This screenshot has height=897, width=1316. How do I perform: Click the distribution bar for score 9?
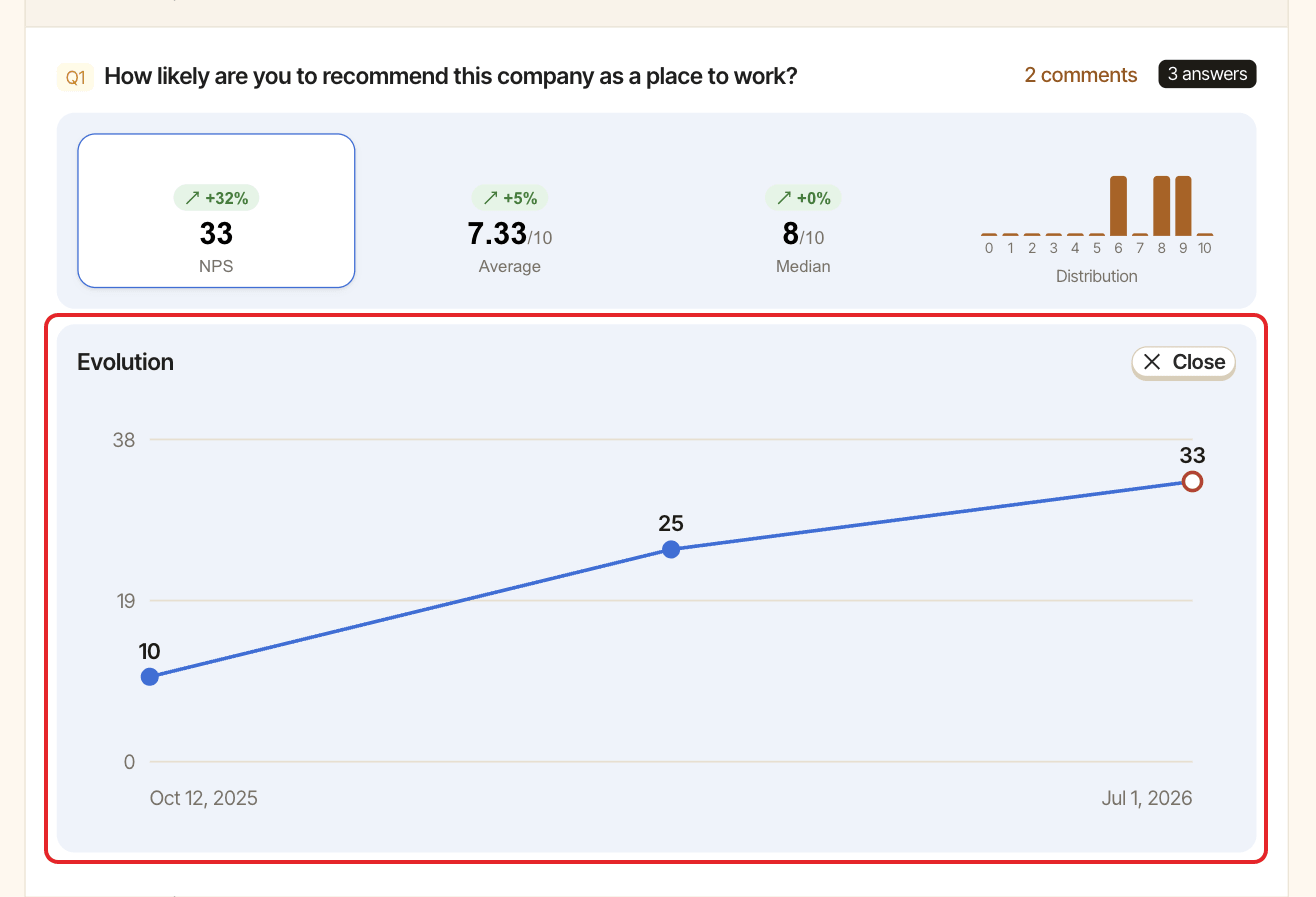pos(1183,206)
